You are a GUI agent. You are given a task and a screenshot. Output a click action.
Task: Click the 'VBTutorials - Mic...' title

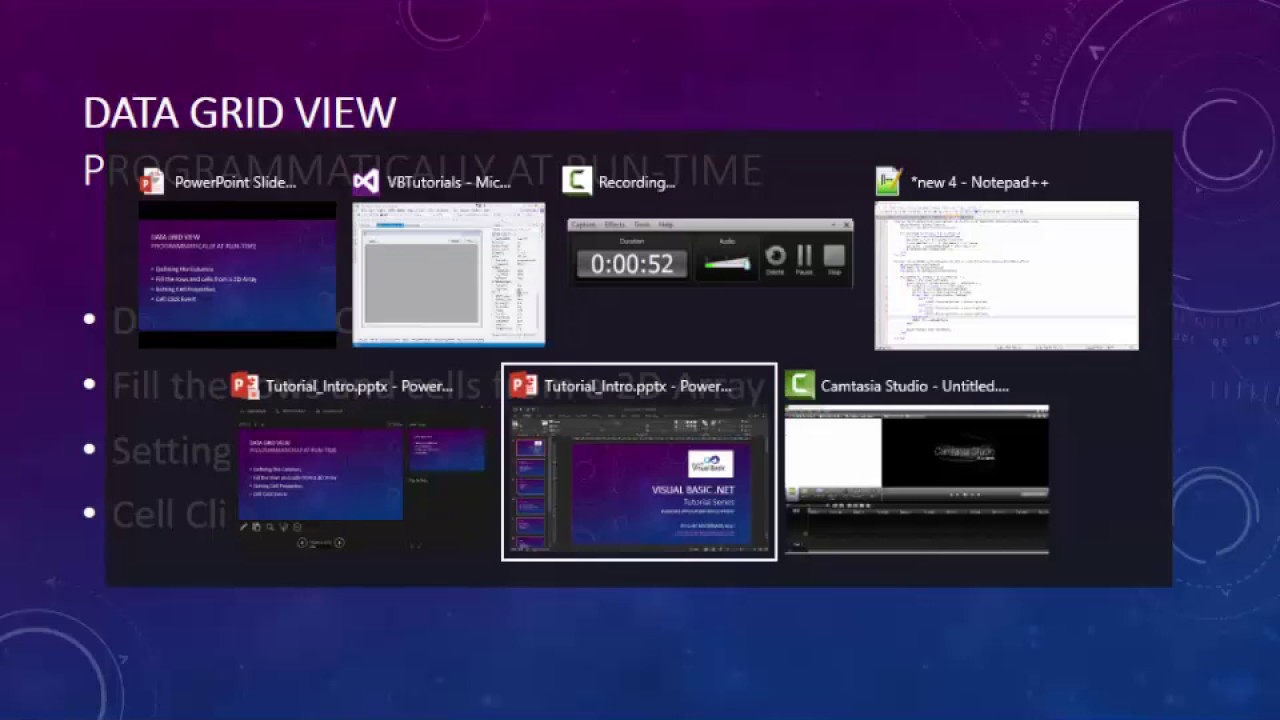pyautogui.click(x=449, y=182)
